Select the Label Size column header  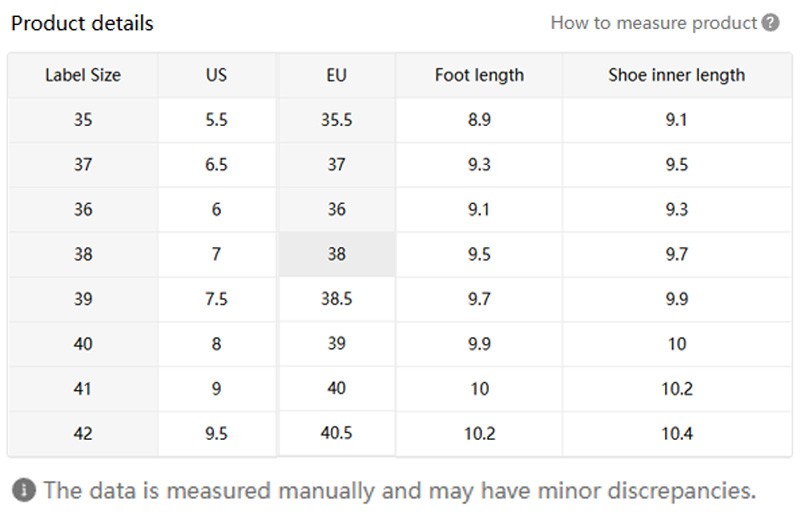coord(82,75)
